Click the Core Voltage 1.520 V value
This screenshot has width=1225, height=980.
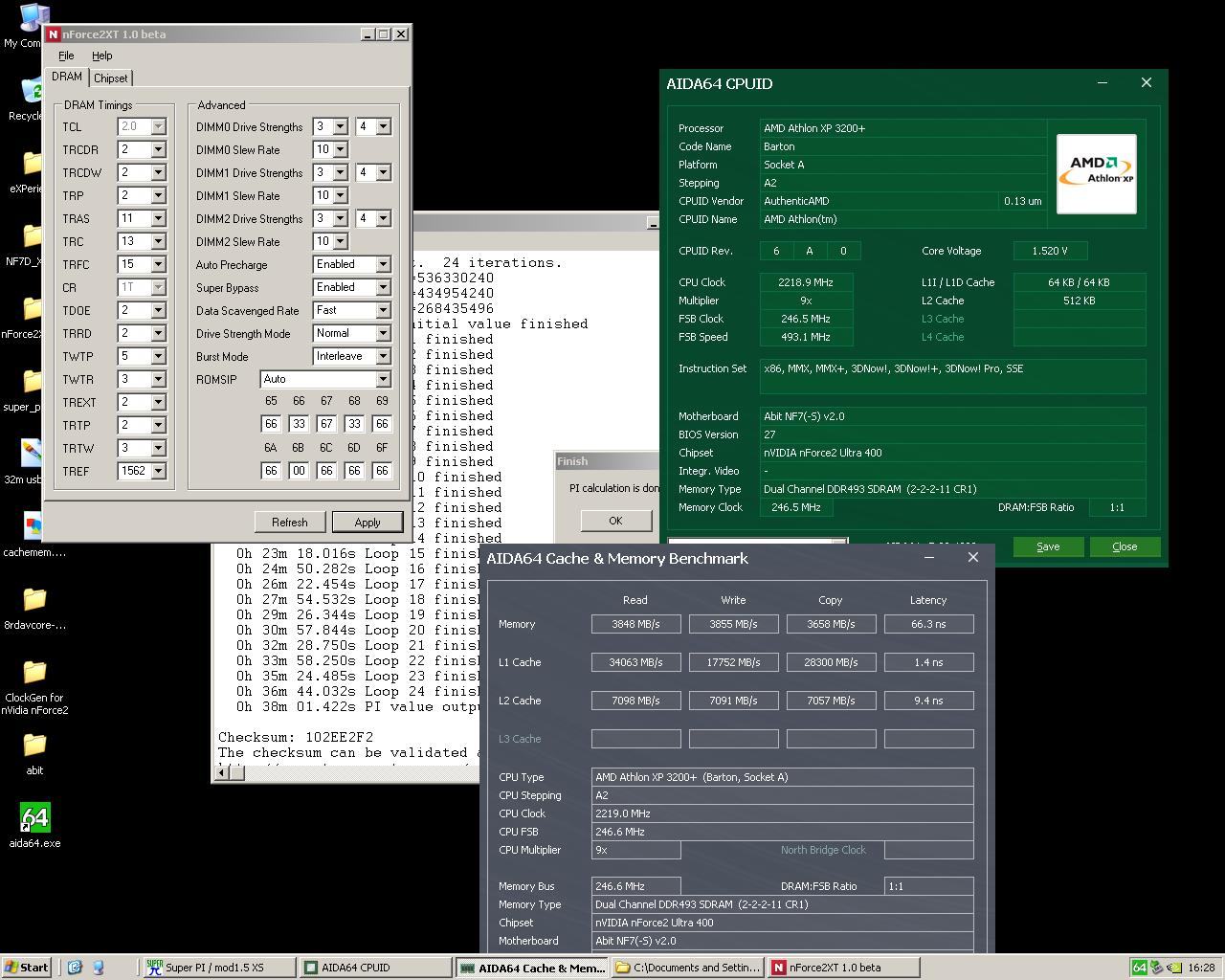1050,251
